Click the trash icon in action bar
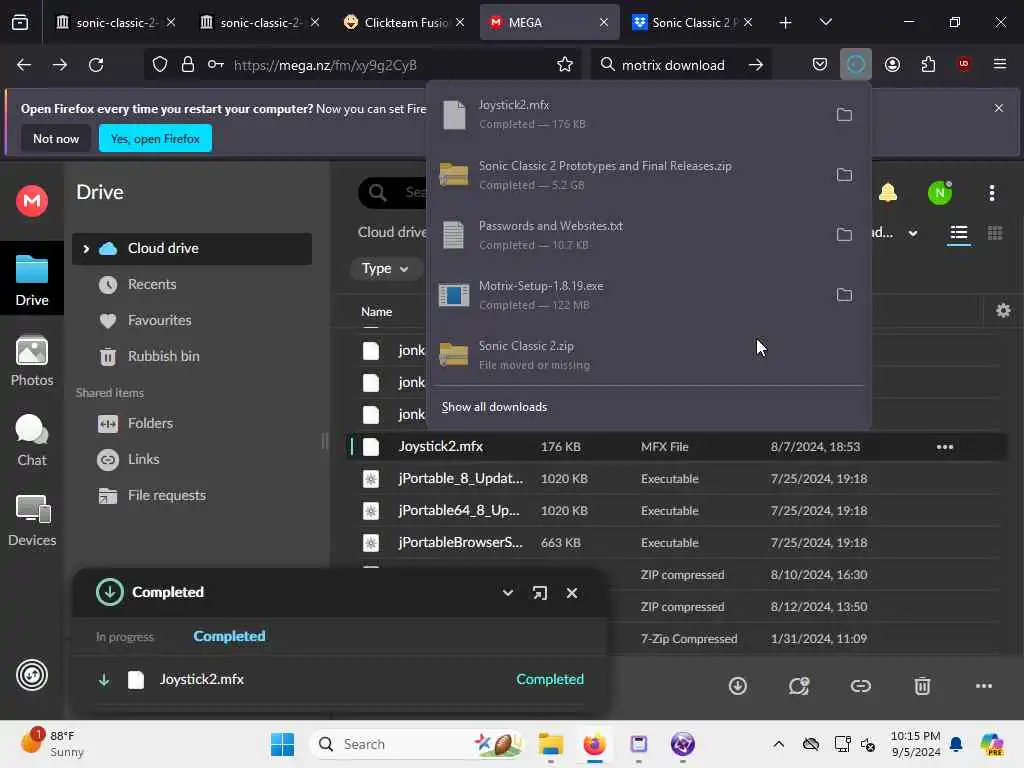Image resolution: width=1024 pixels, height=768 pixels. pos(921,686)
